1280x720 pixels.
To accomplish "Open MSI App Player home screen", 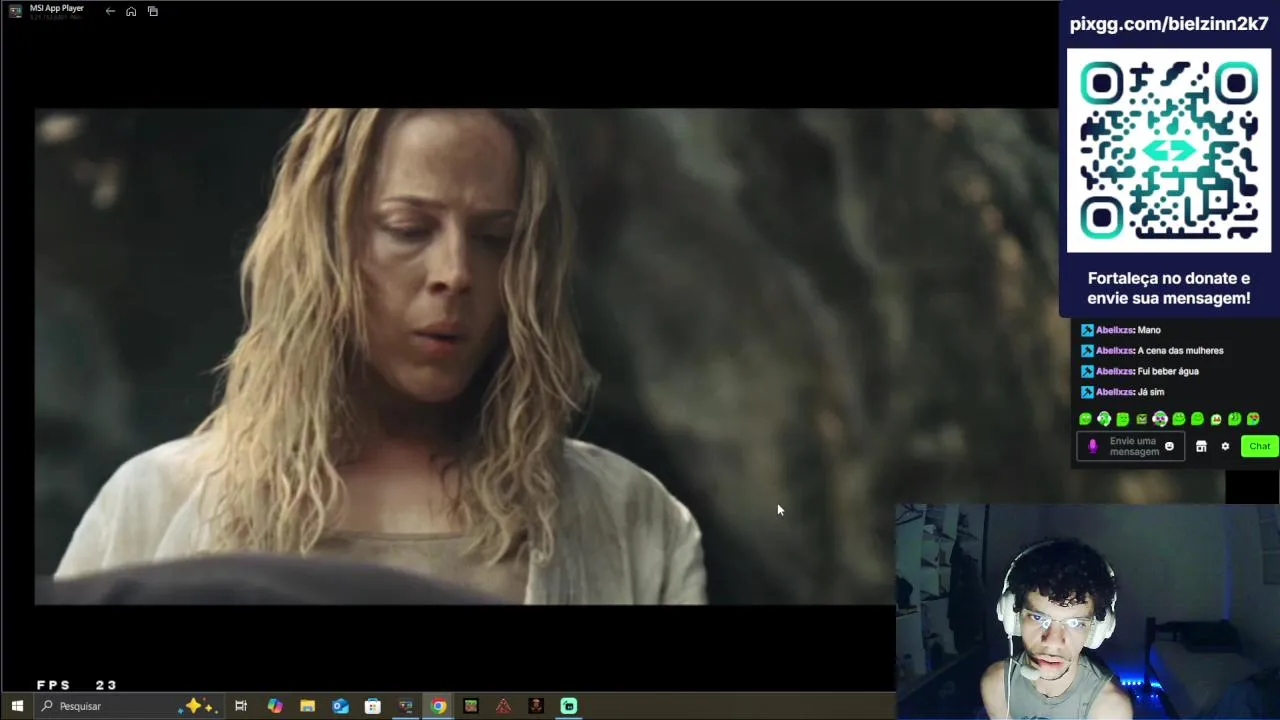I will tap(131, 11).
